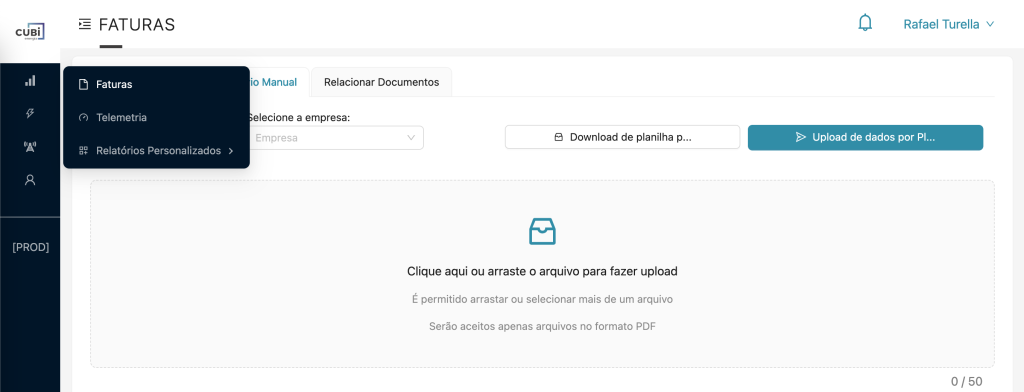The width and height of the screenshot is (1024, 392).
Task: Click the FATURAS page title
Action: (x=137, y=25)
